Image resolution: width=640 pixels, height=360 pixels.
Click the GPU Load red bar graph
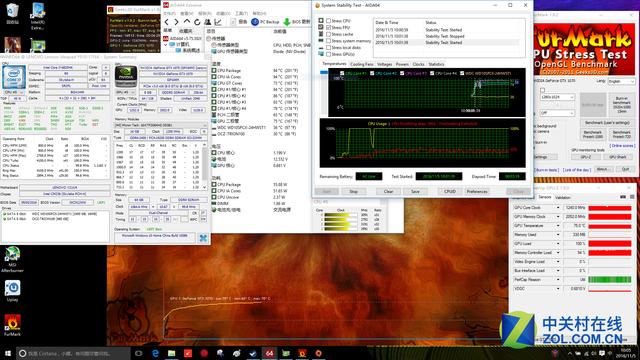click(x=610, y=244)
